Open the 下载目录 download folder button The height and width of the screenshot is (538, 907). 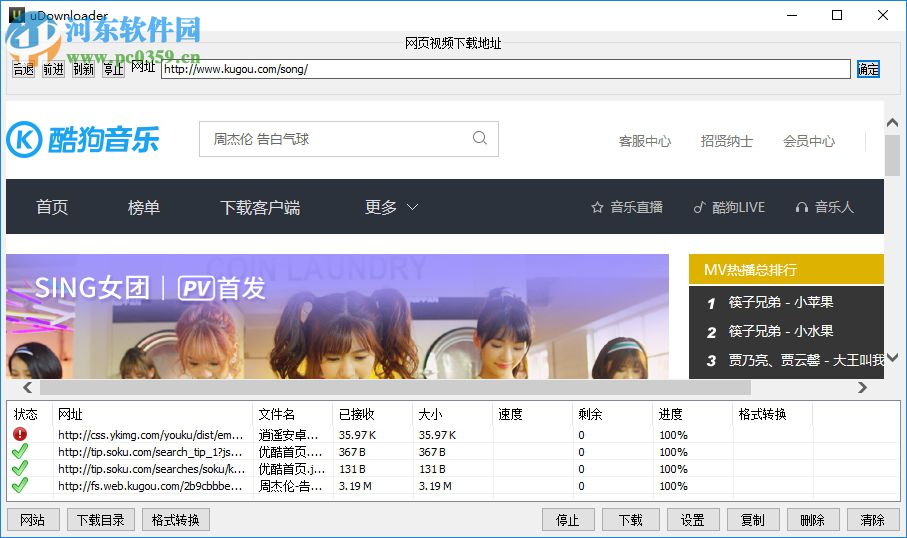(x=101, y=519)
